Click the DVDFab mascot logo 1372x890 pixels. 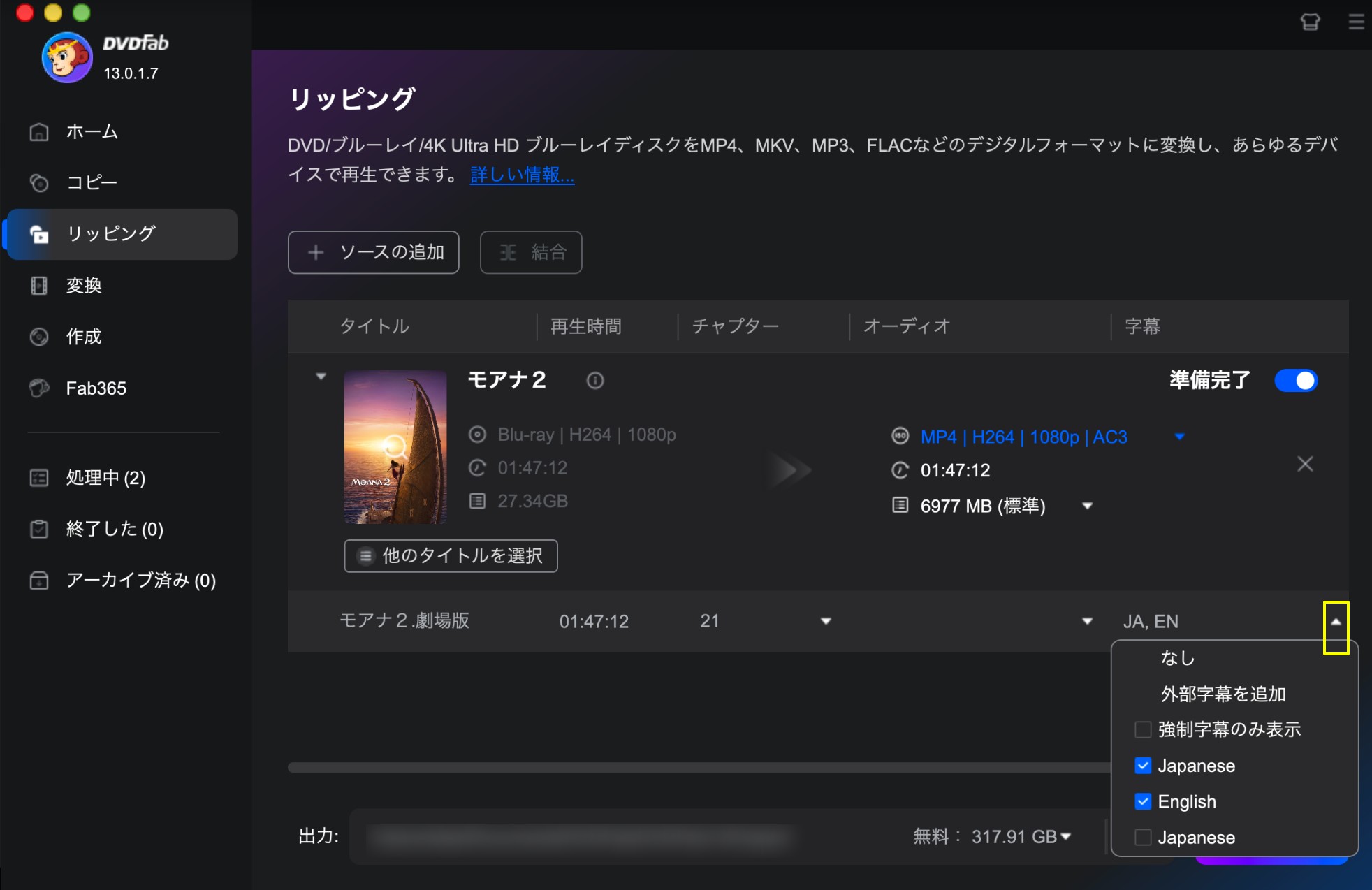(x=67, y=58)
